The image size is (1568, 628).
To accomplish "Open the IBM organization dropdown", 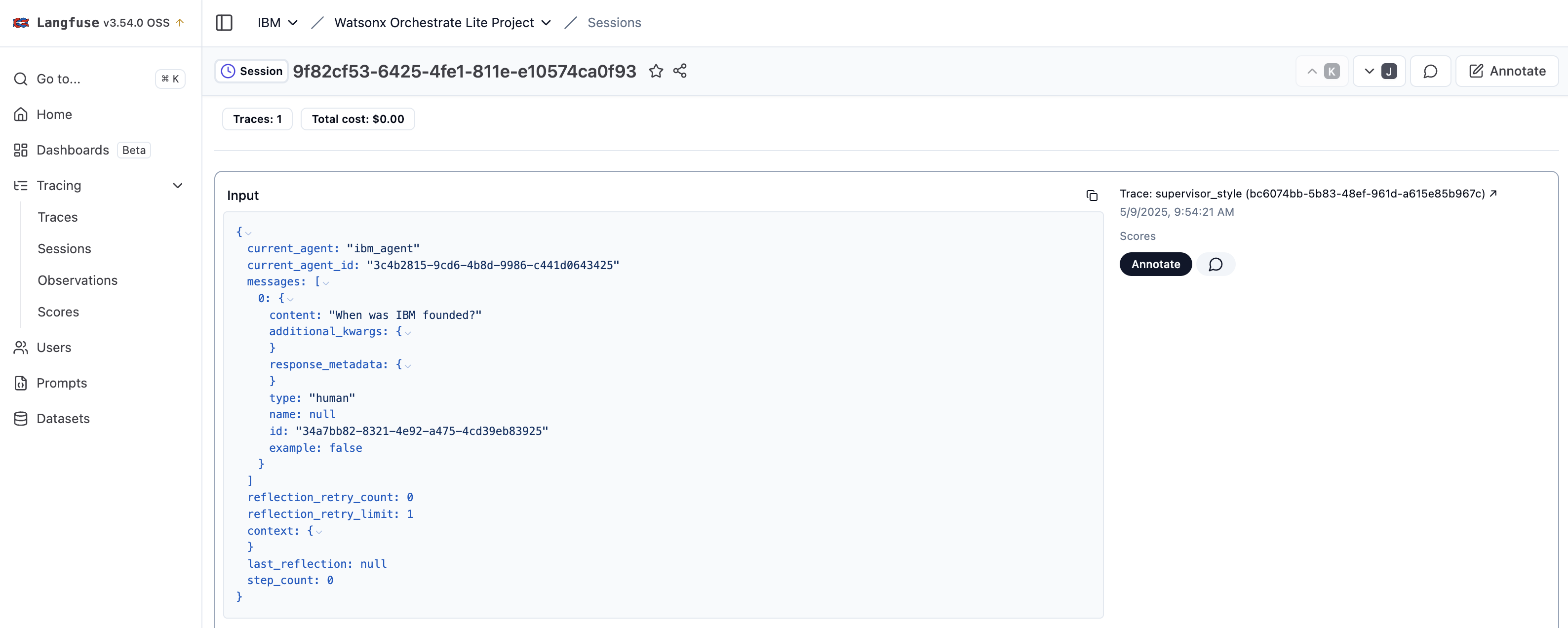I will [277, 23].
